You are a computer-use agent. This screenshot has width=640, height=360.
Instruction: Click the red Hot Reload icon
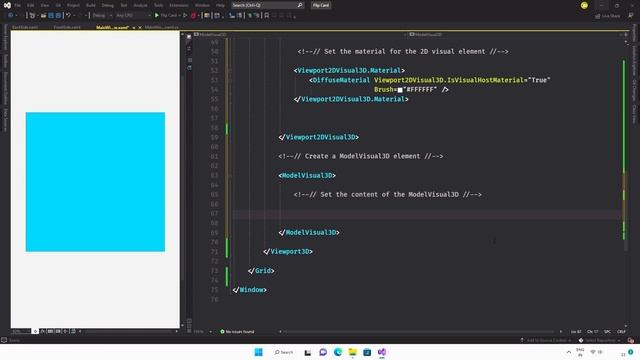tap(193, 16)
